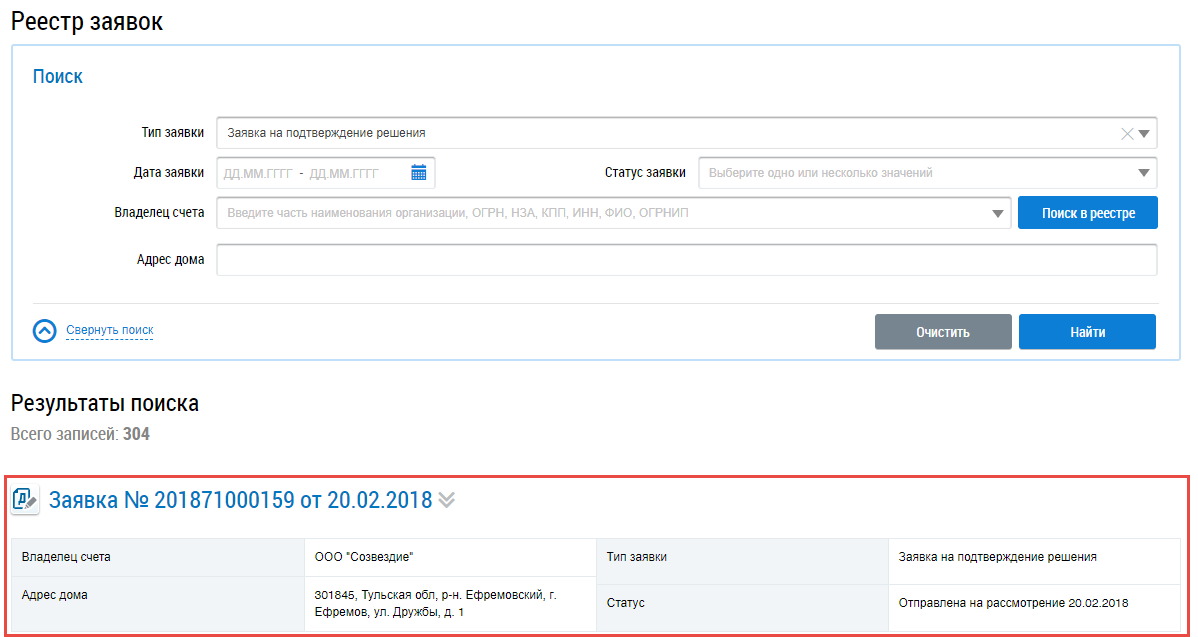1198x637 pixels.
Task: Expand the Владелец счета dropdown arrow
Action: 997,213
